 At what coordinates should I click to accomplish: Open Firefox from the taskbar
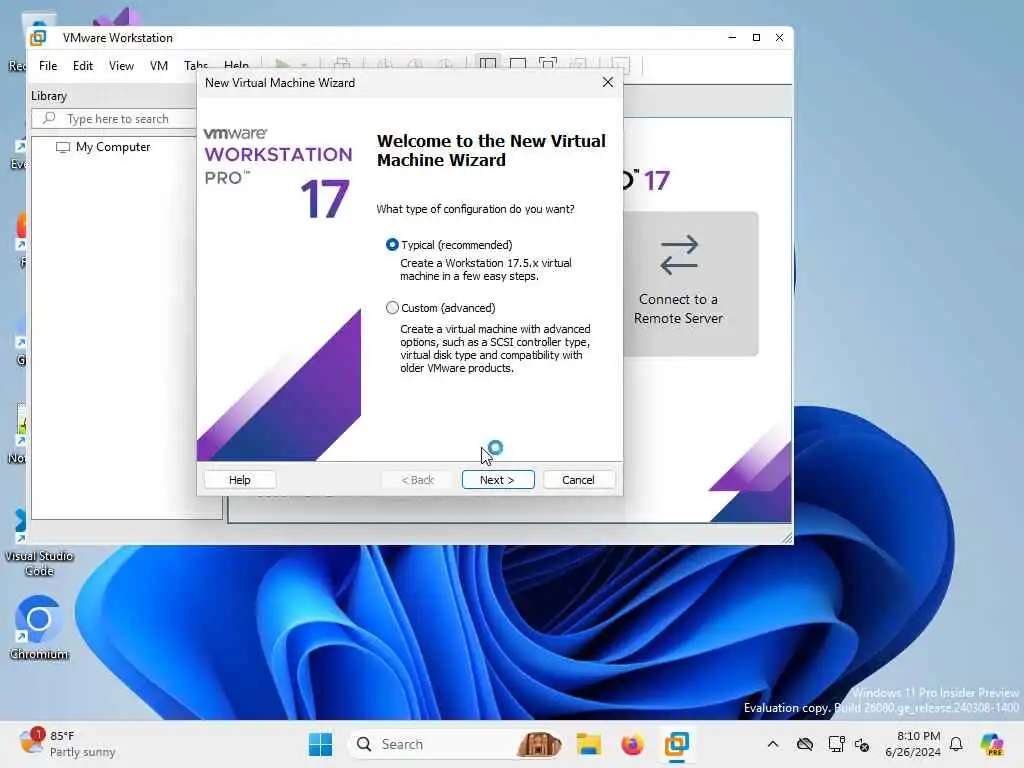tap(632, 744)
